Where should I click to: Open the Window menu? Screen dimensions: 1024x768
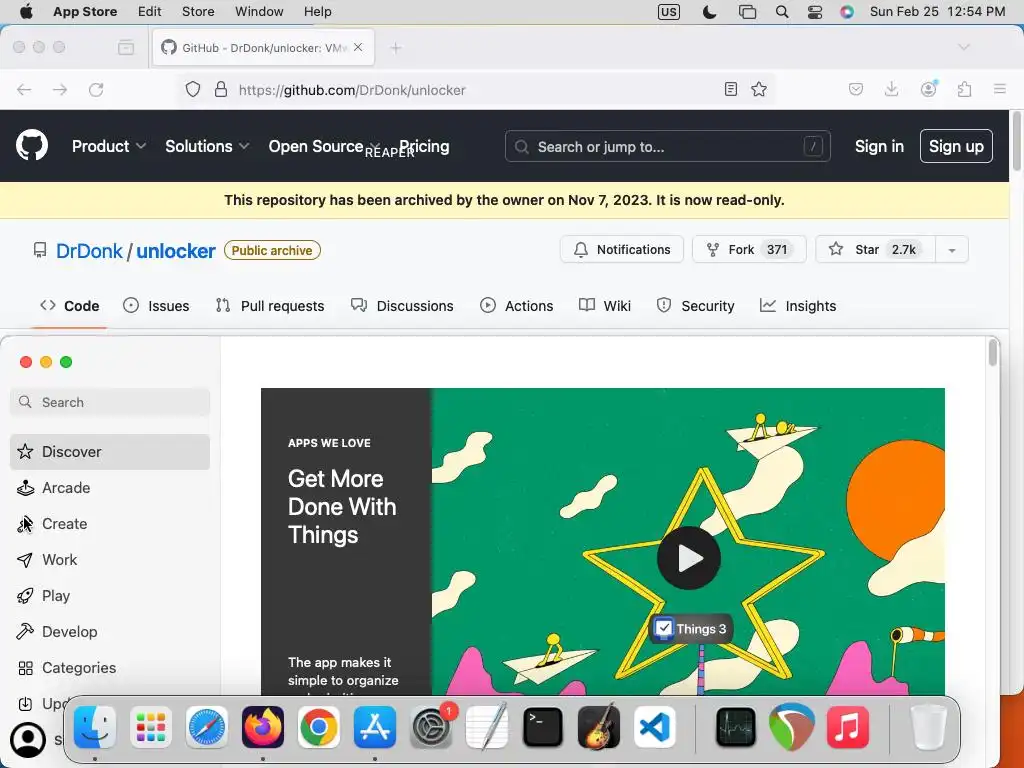point(259,12)
